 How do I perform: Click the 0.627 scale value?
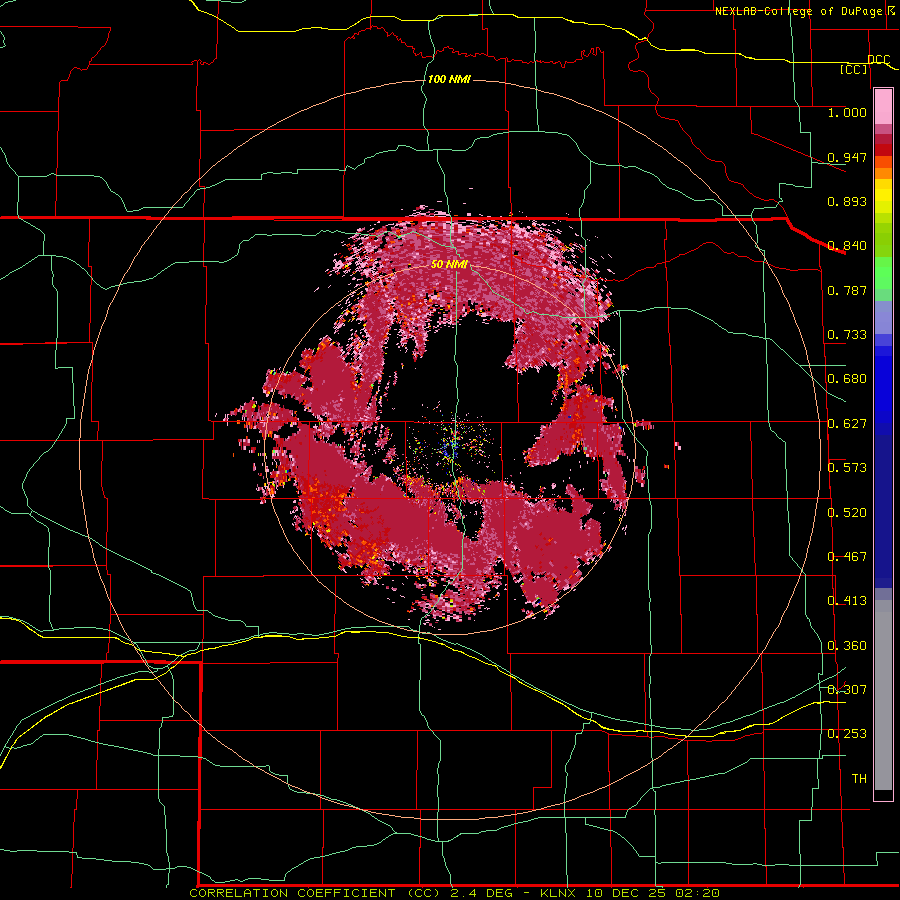(x=847, y=424)
